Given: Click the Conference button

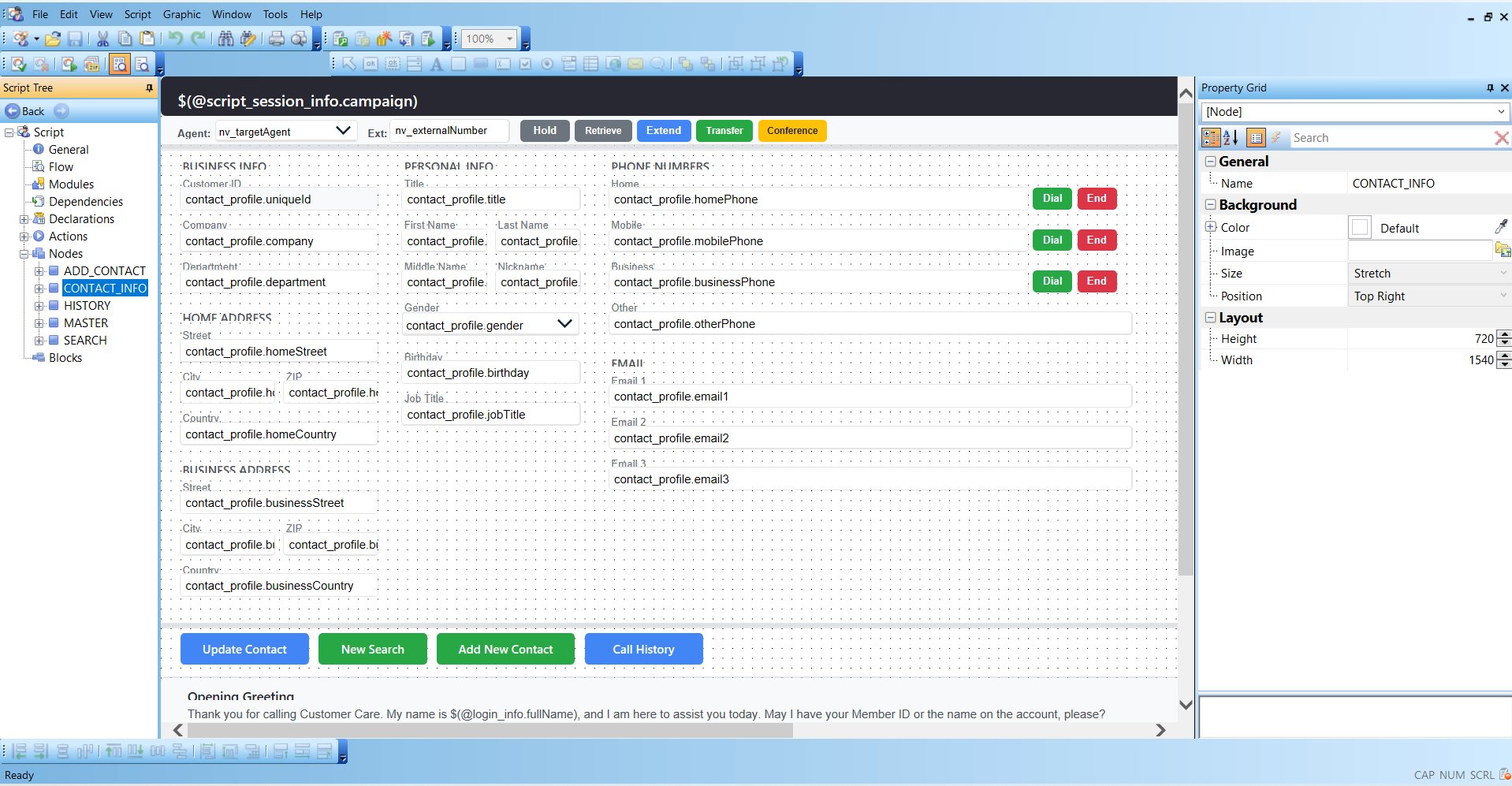Looking at the screenshot, I should point(792,131).
